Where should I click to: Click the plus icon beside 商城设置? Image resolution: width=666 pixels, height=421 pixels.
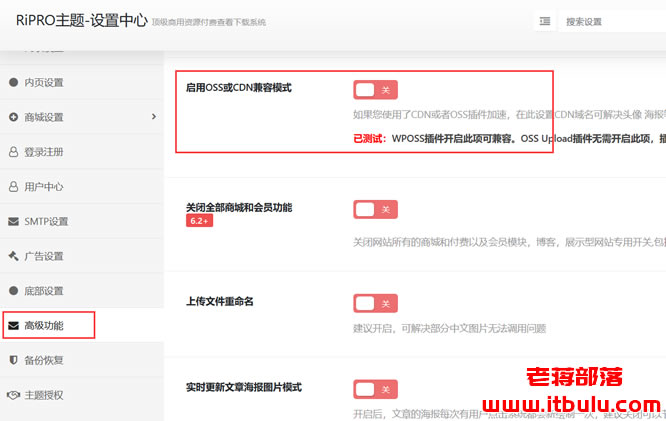tap(14, 117)
